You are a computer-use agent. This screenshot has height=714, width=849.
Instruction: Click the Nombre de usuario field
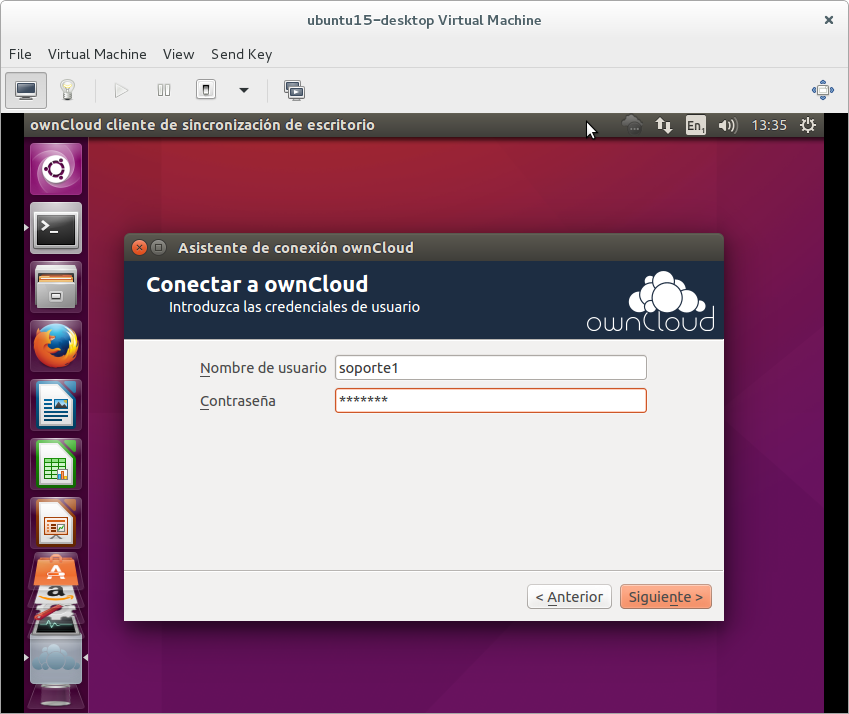tap(491, 368)
